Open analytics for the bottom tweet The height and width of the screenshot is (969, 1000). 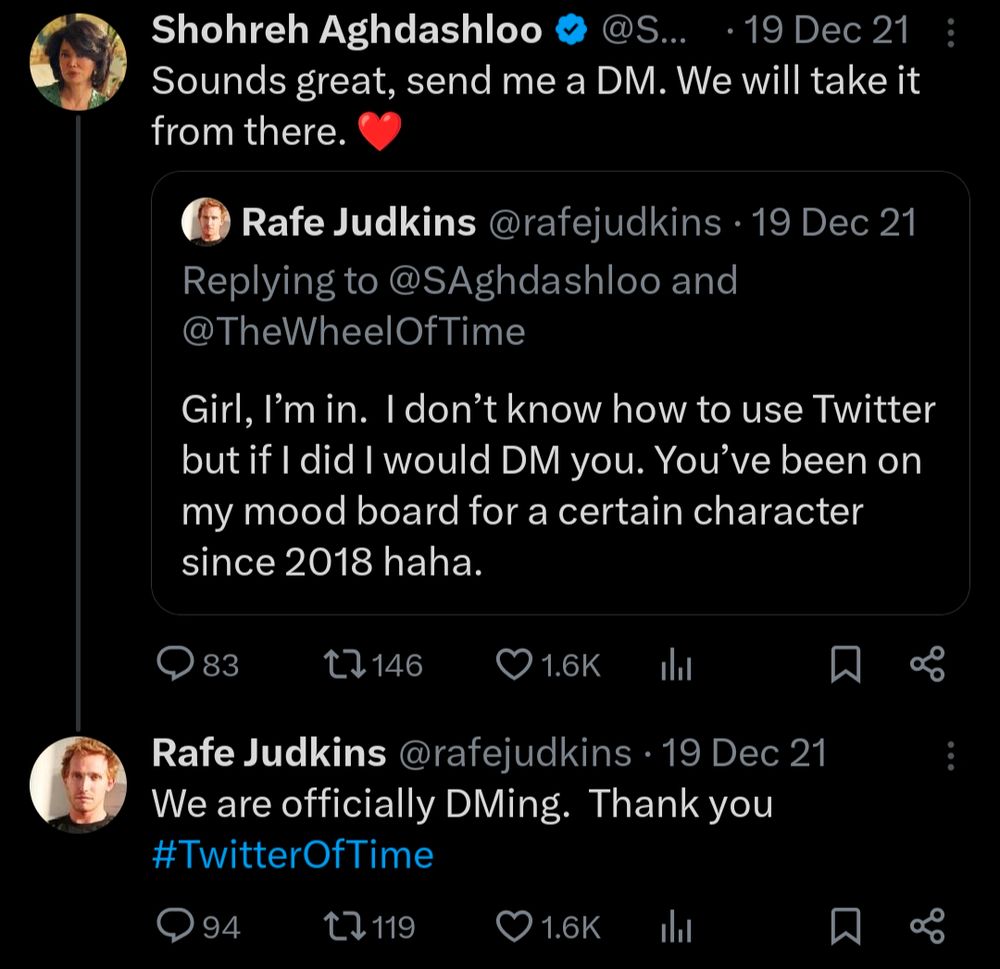click(675, 926)
